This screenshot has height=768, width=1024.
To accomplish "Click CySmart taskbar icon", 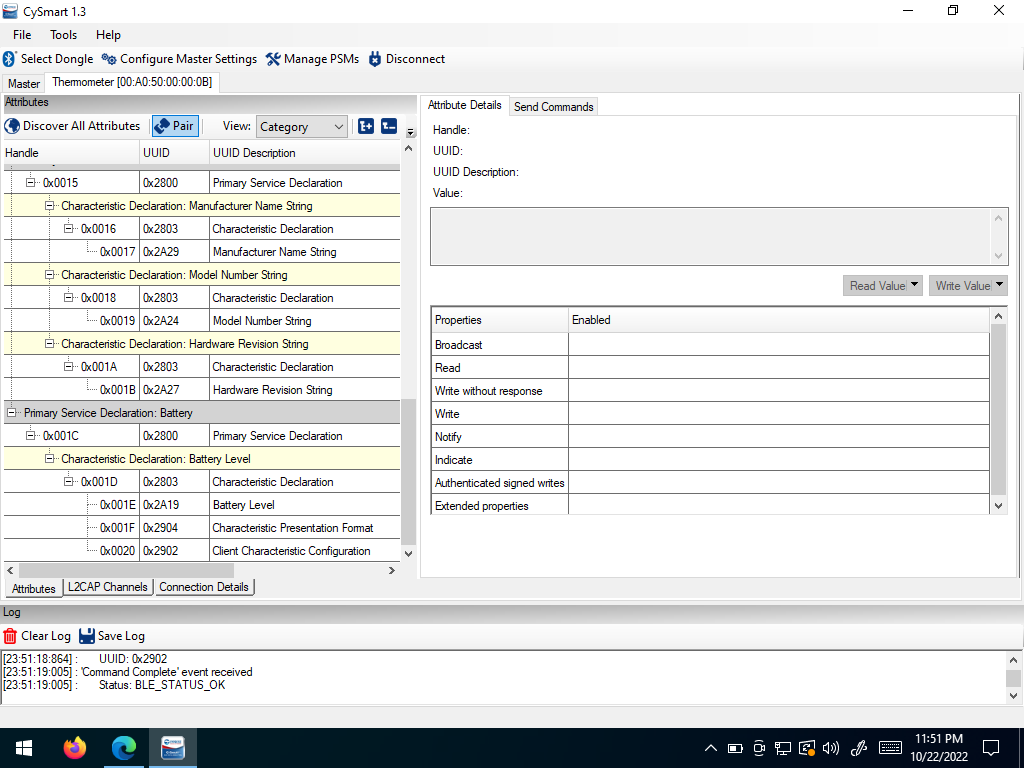I will click(x=173, y=748).
